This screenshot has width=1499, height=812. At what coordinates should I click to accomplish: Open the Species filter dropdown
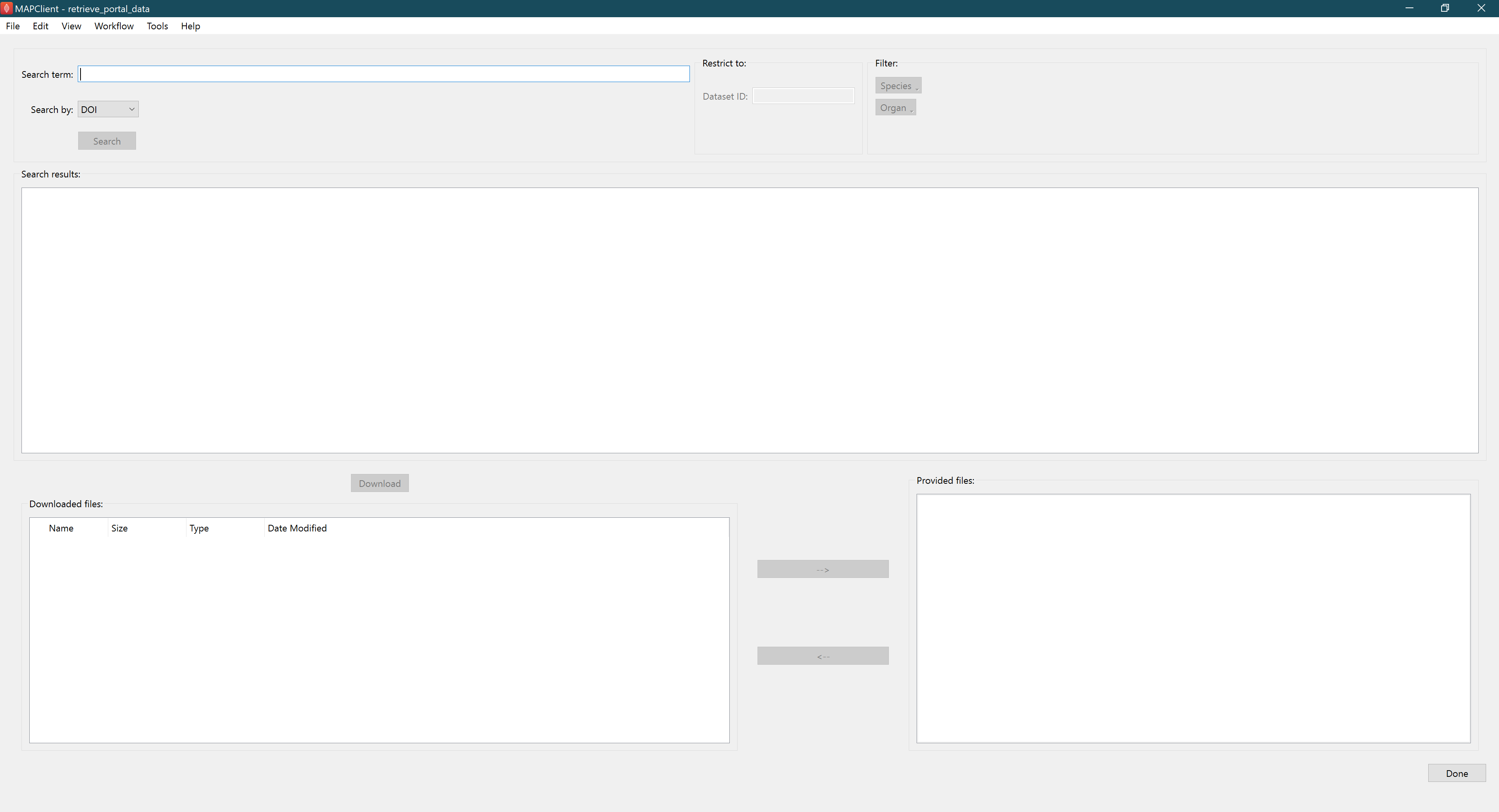point(899,86)
